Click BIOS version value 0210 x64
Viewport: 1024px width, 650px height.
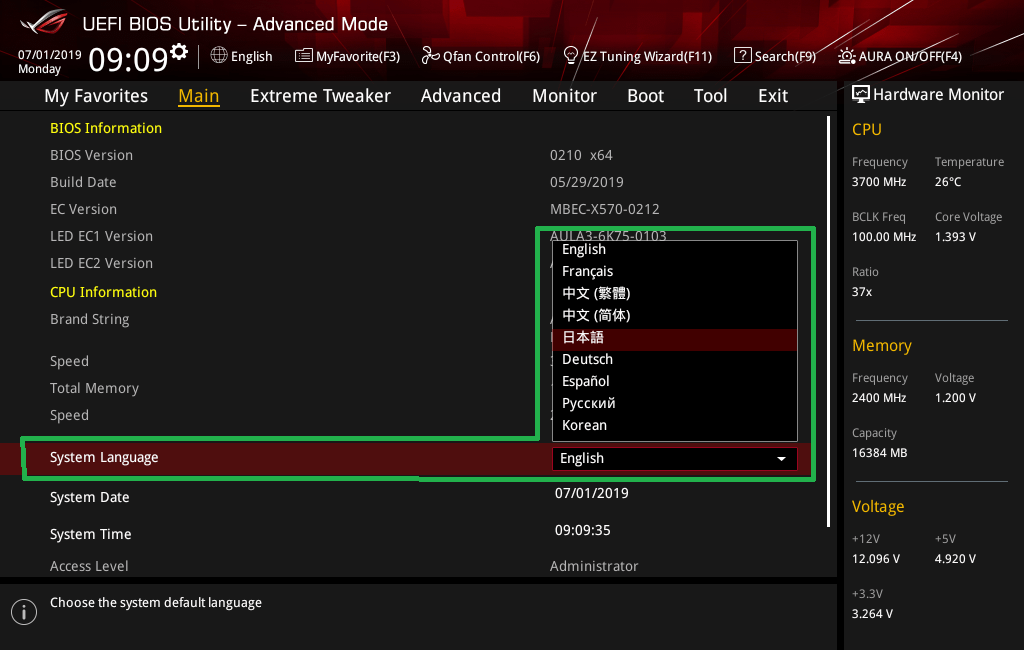(581, 155)
